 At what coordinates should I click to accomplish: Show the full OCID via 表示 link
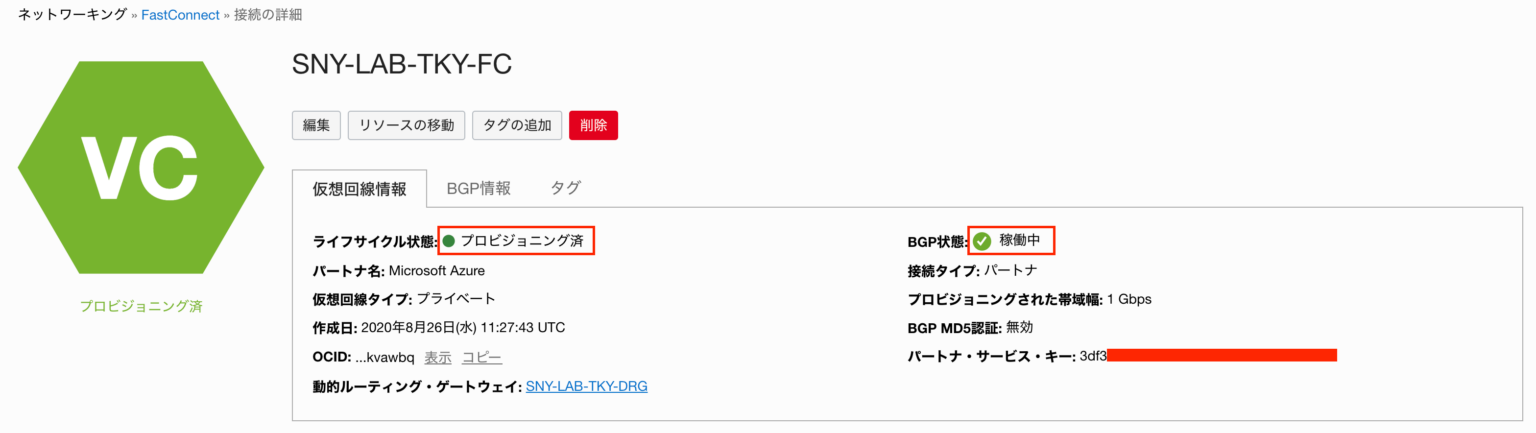pos(438,357)
